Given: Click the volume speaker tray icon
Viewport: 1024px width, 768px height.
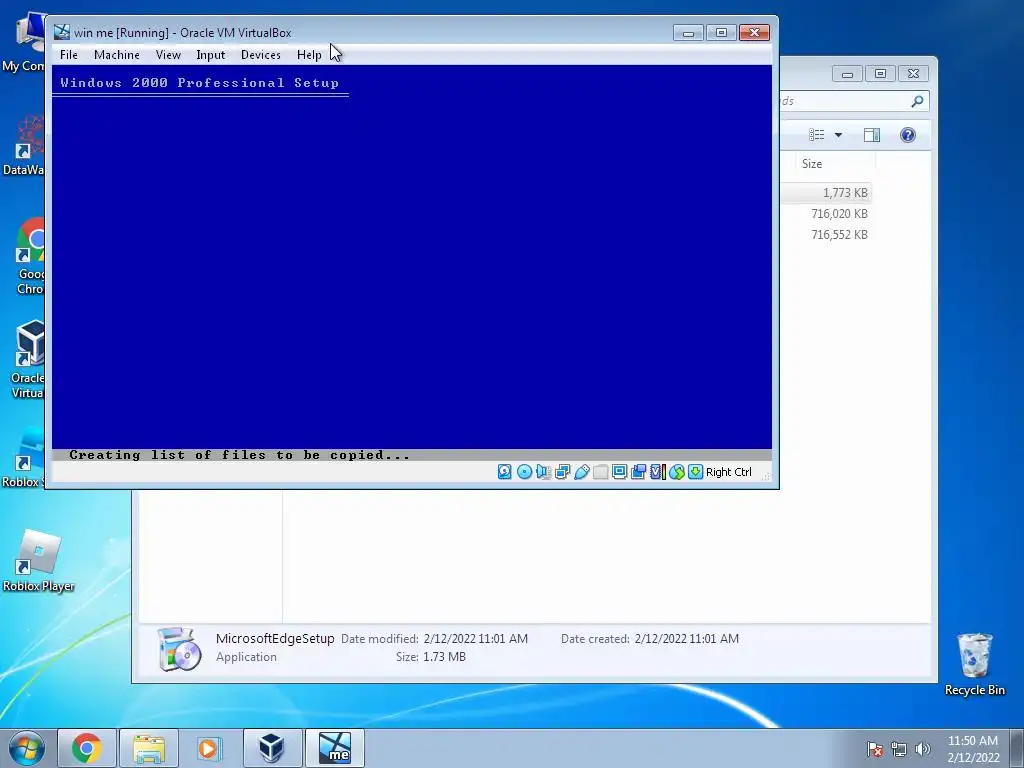Looking at the screenshot, I should (x=922, y=749).
